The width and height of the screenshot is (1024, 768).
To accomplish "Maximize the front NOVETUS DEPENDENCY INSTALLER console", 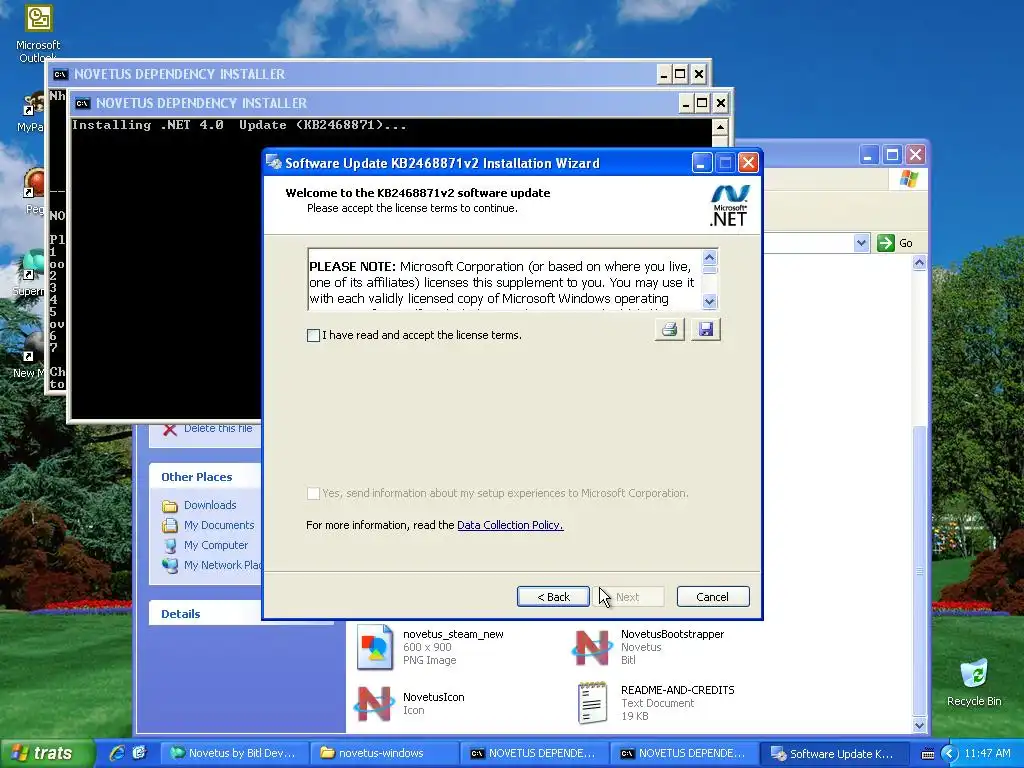I will point(702,103).
